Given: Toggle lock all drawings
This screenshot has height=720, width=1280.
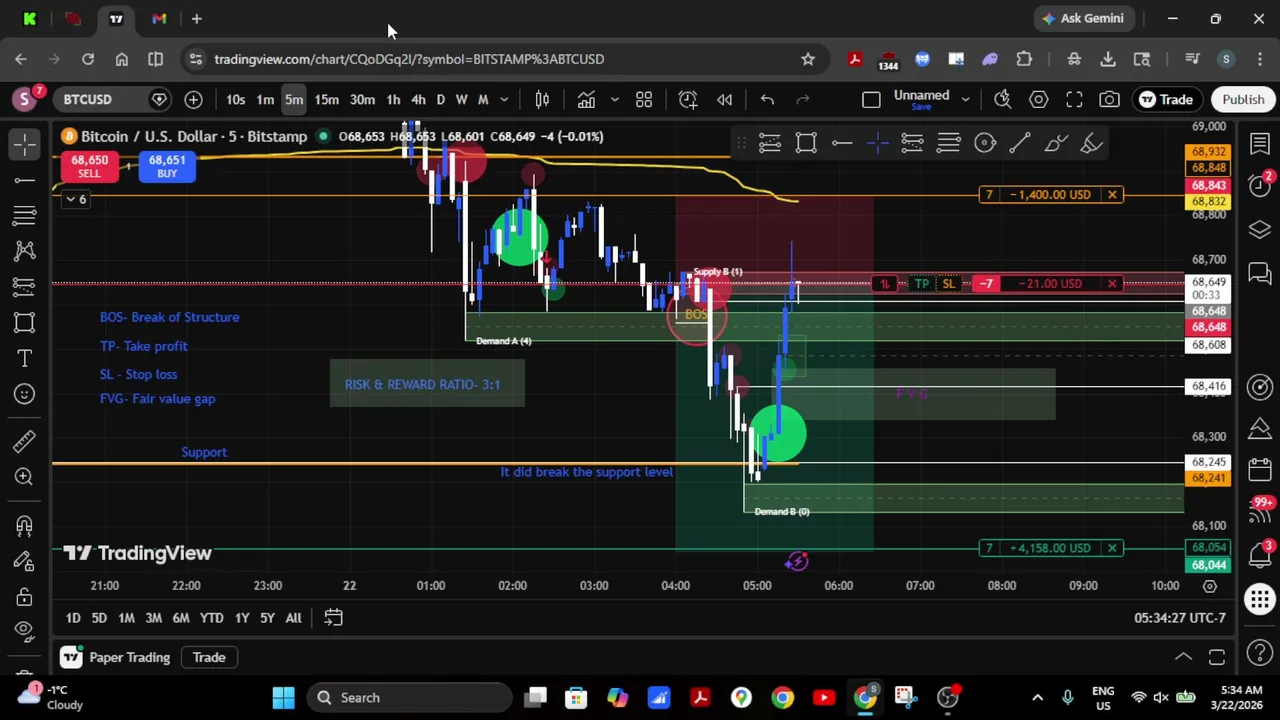Looking at the screenshot, I should click(25, 597).
